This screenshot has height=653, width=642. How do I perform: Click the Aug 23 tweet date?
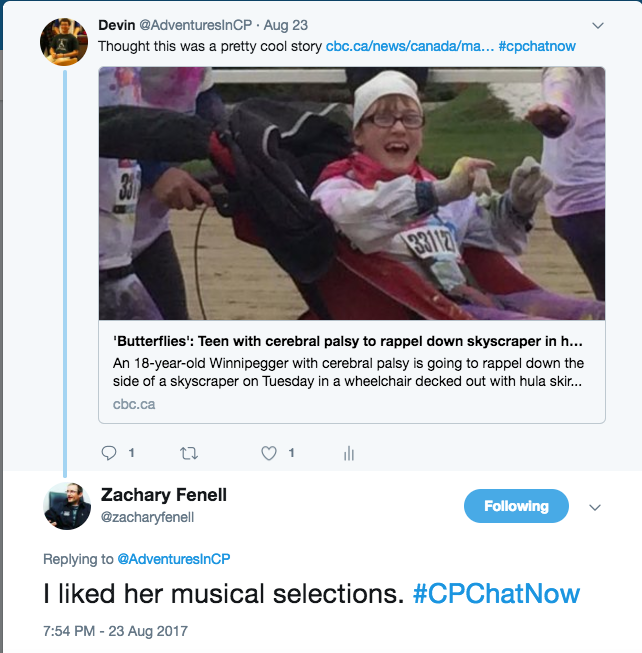[x=284, y=24]
